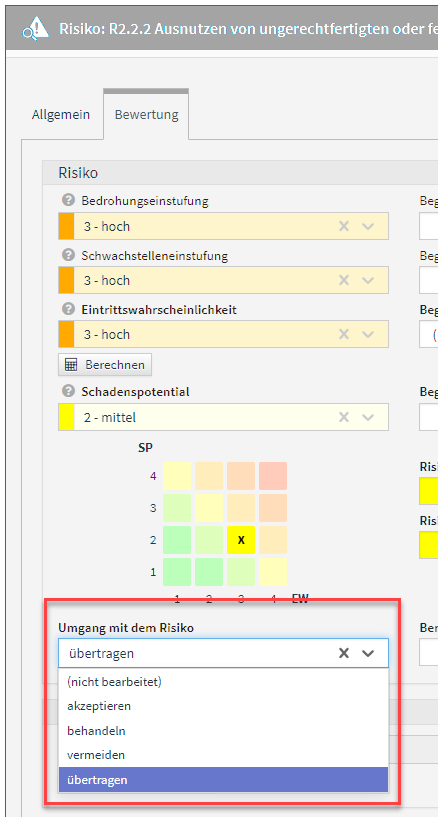Screen dimensions: 438x817
Task: Open help icon for Bedrohungseinstufung
Action: [68, 200]
